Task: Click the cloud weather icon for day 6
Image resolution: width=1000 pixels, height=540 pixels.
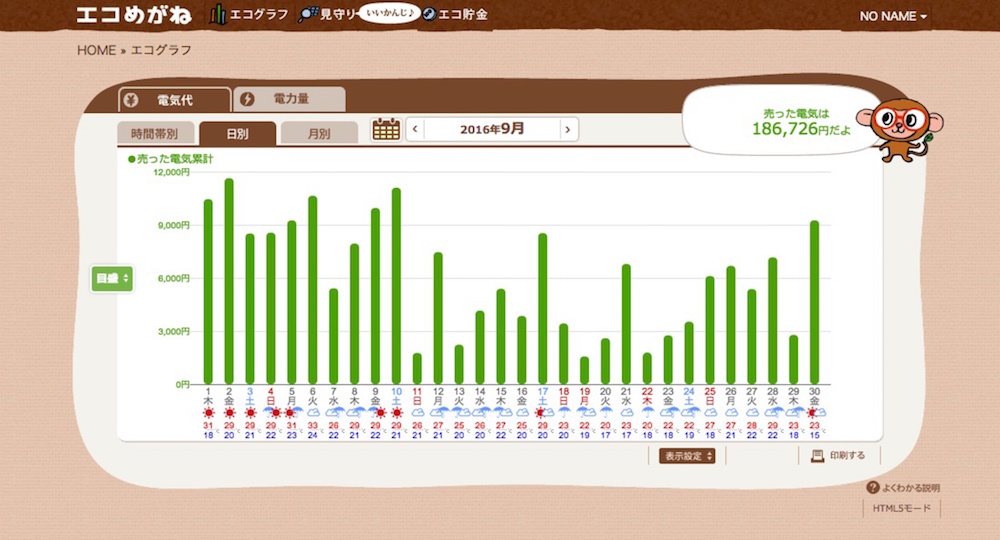Action: point(312,413)
